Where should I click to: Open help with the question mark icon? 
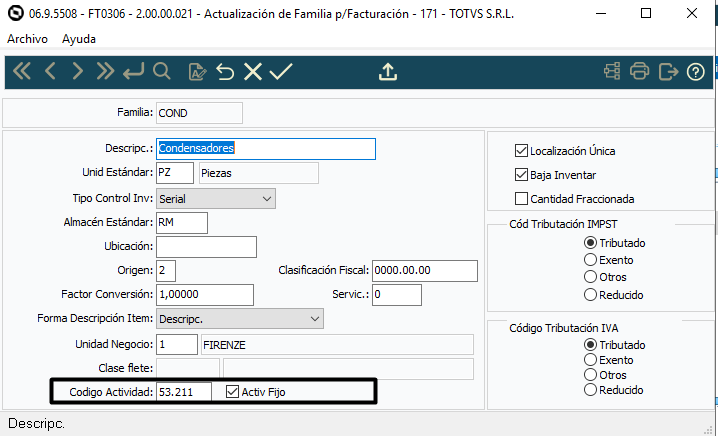pos(696,72)
